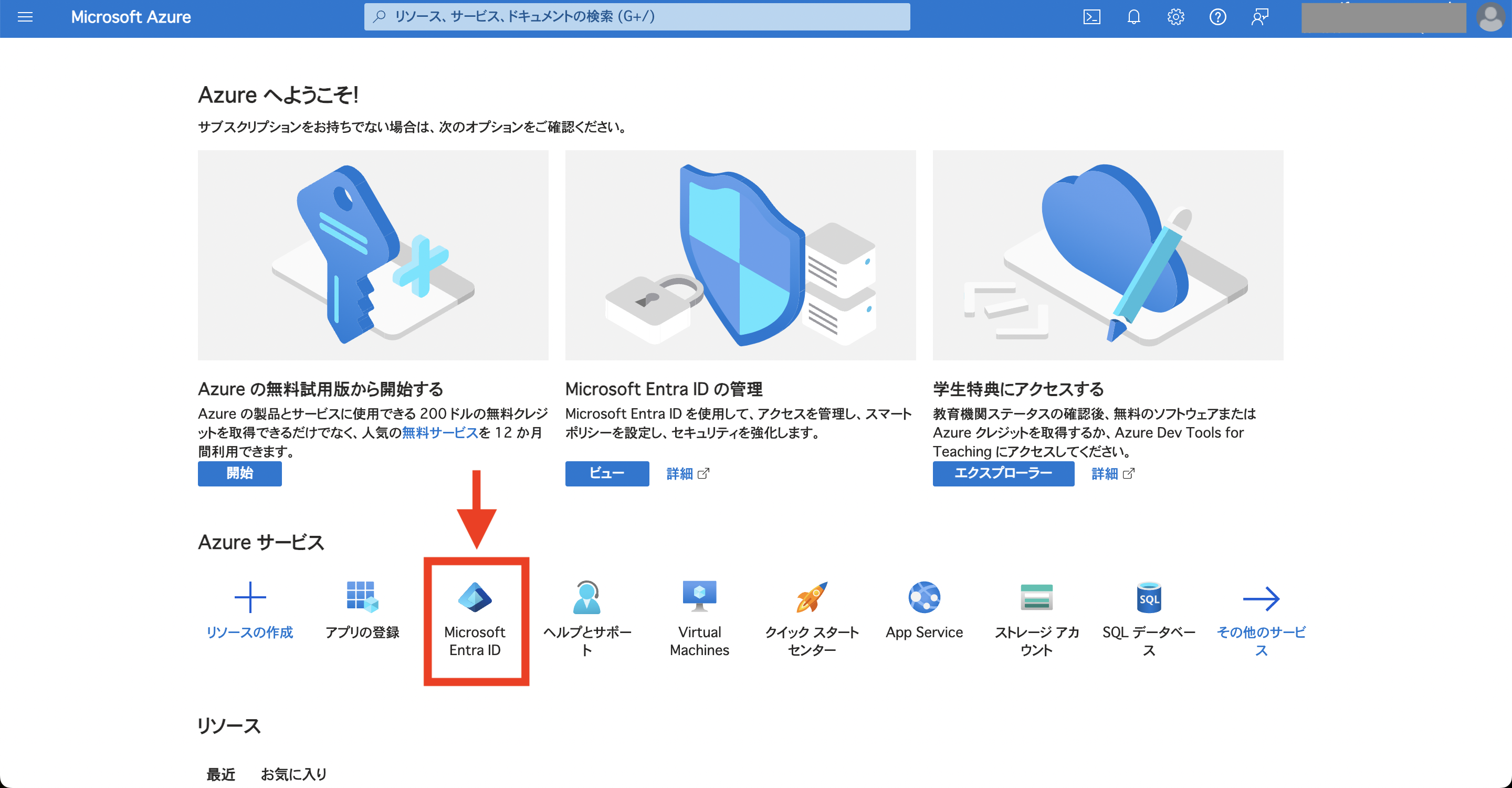Click the 開始 button
The image size is (1512, 788).
point(239,473)
